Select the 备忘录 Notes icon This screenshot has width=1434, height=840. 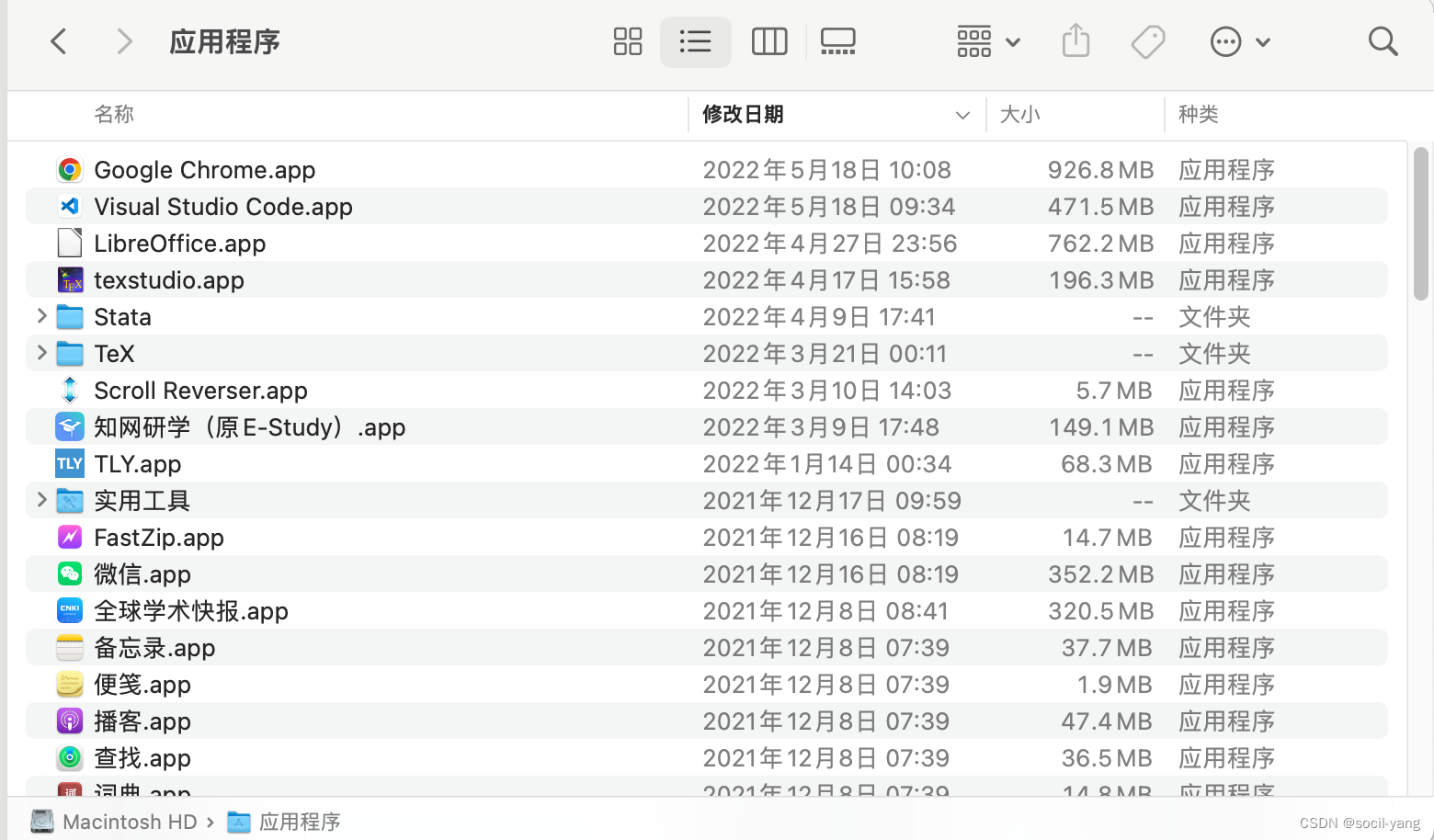pos(70,648)
